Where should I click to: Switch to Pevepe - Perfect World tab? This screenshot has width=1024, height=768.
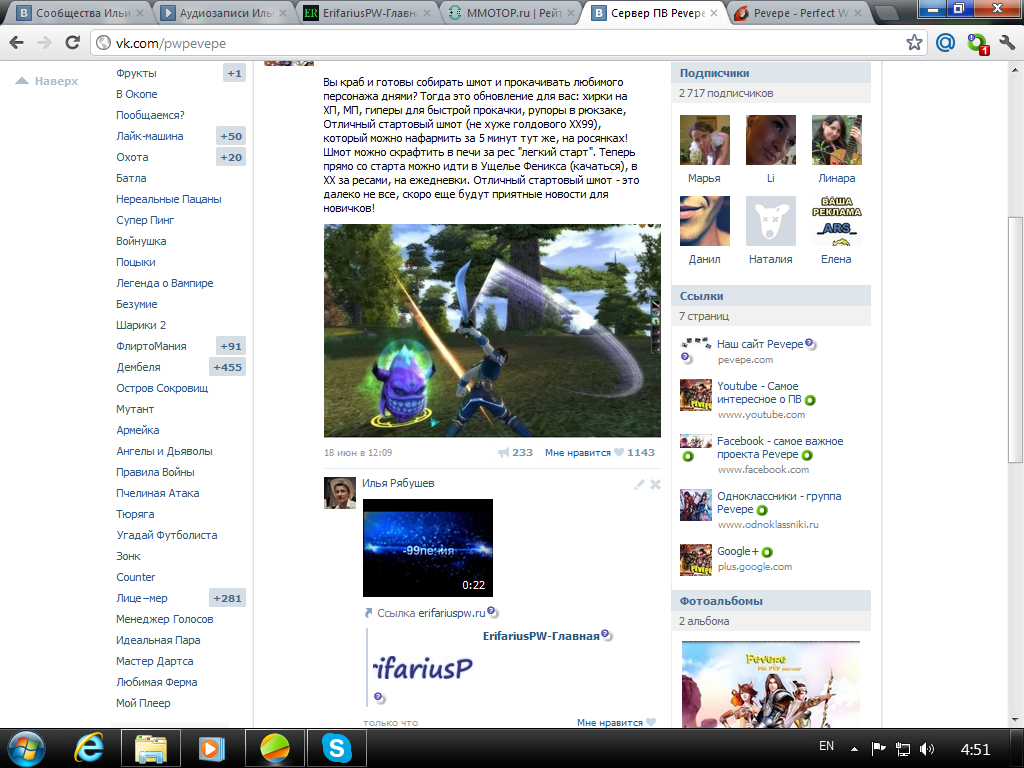(800, 13)
